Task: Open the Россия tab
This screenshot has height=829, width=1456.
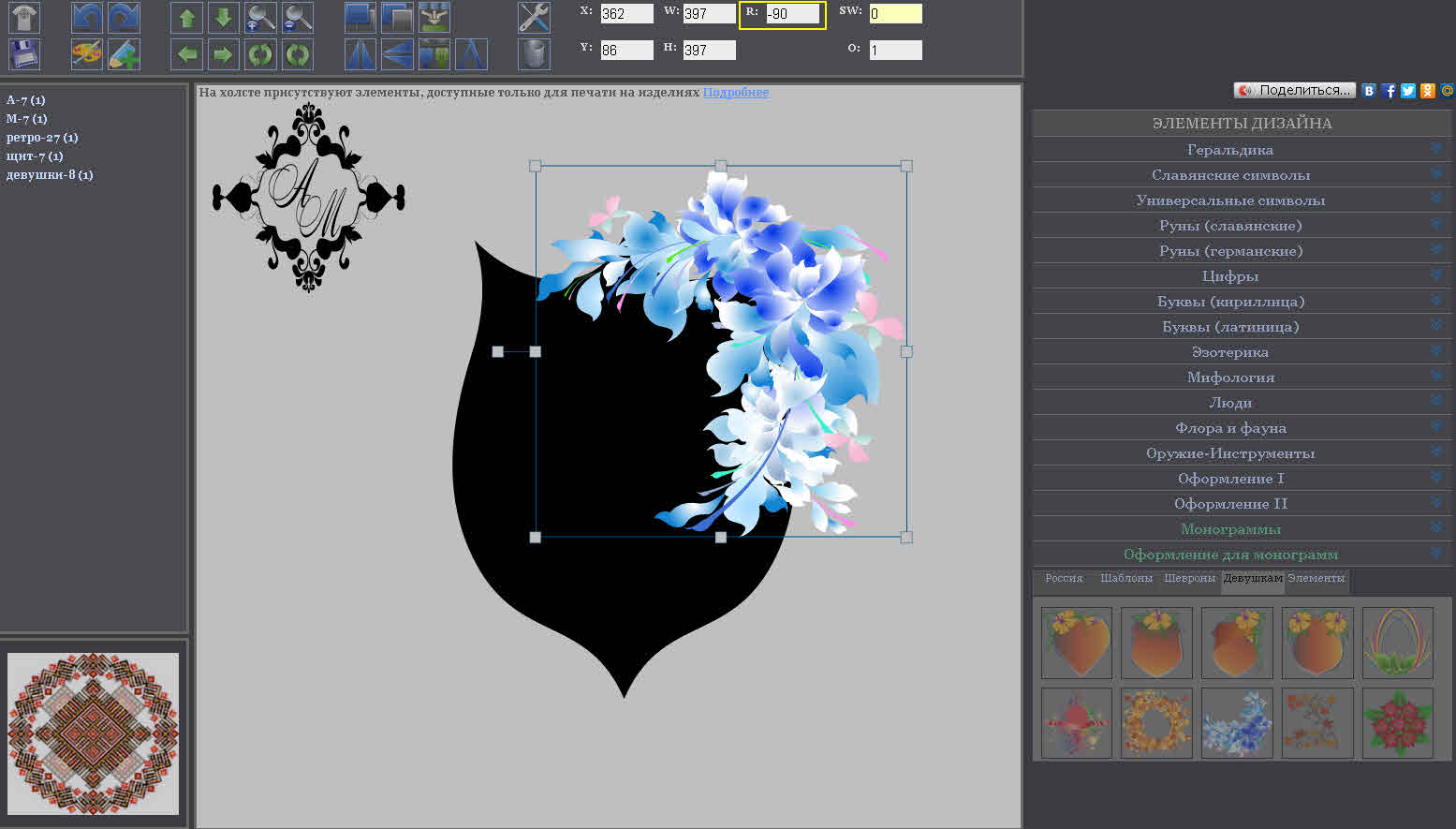Action: click(1064, 579)
